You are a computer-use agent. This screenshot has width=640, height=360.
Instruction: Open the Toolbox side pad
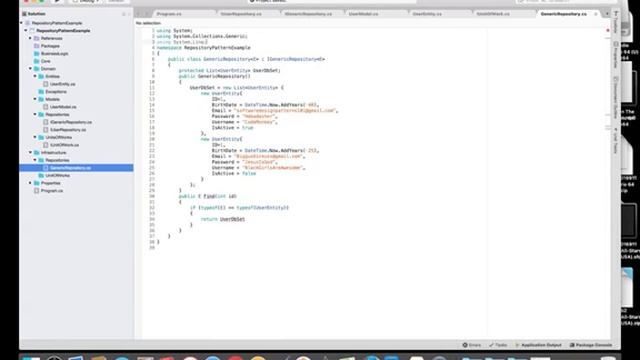point(616,22)
